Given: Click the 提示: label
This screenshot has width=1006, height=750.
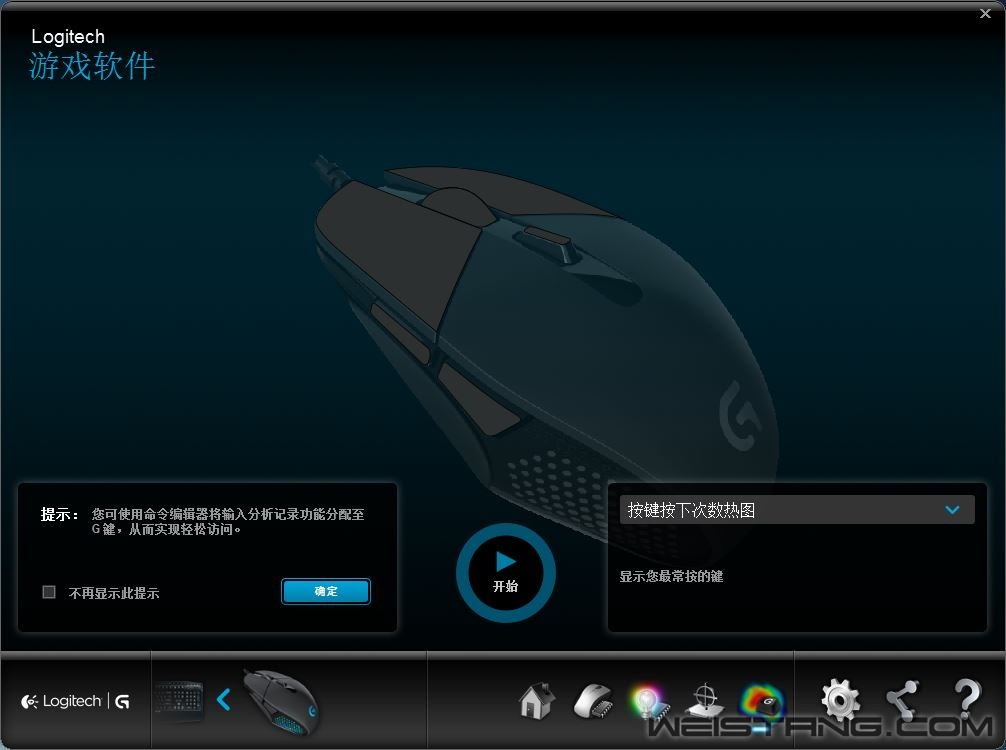Looking at the screenshot, I should click(60, 515).
